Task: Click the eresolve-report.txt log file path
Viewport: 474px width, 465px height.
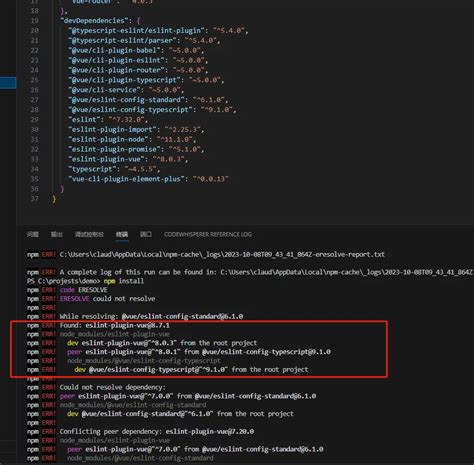Action: 222,254
